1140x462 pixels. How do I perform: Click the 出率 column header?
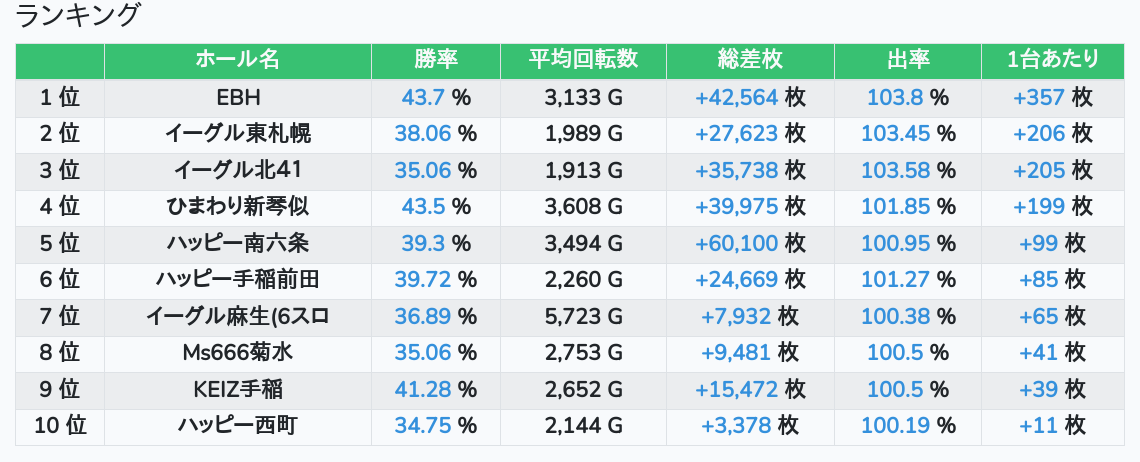coord(908,60)
